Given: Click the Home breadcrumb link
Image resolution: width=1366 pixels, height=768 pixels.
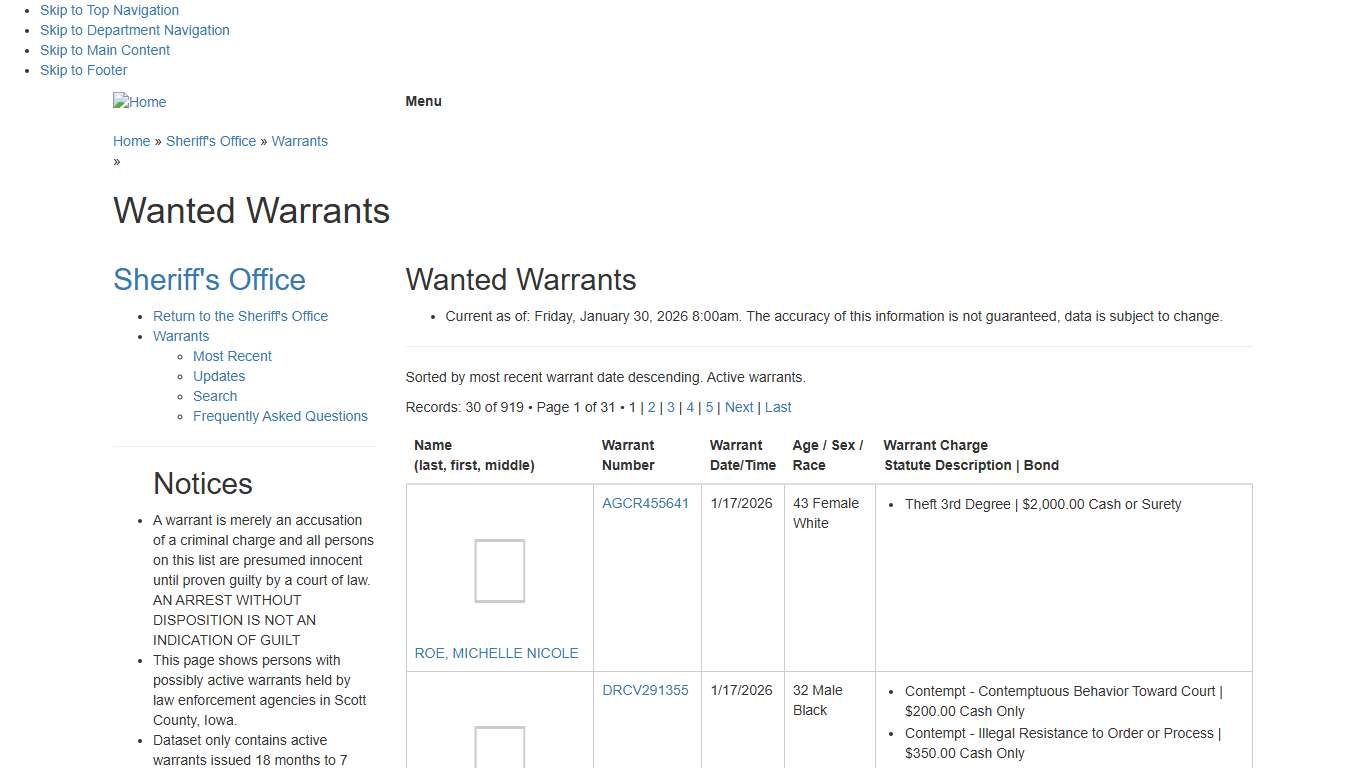Looking at the screenshot, I should click(131, 141).
